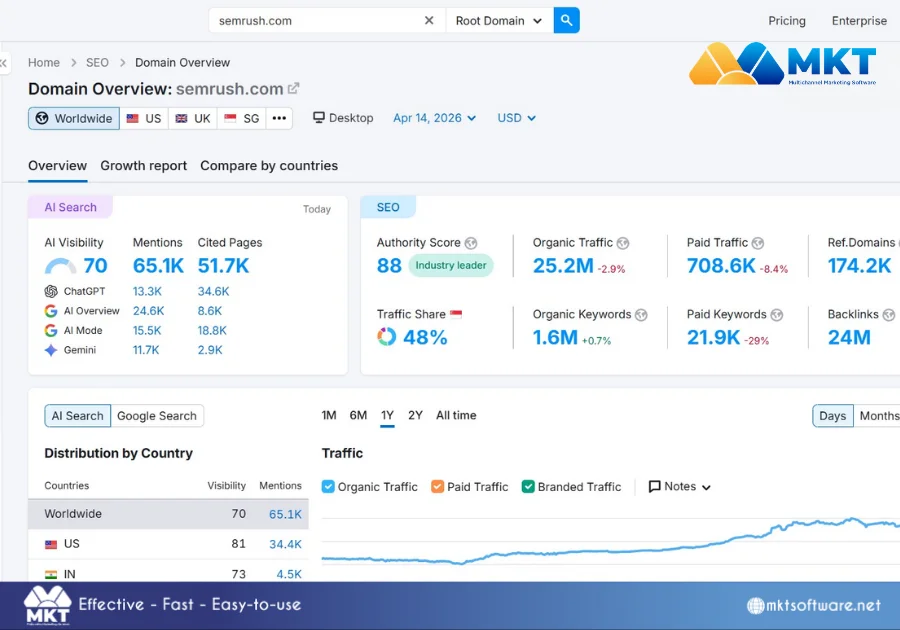Viewport: 900px width, 630px height.
Task: Switch to the Days view toggle
Action: 833,416
